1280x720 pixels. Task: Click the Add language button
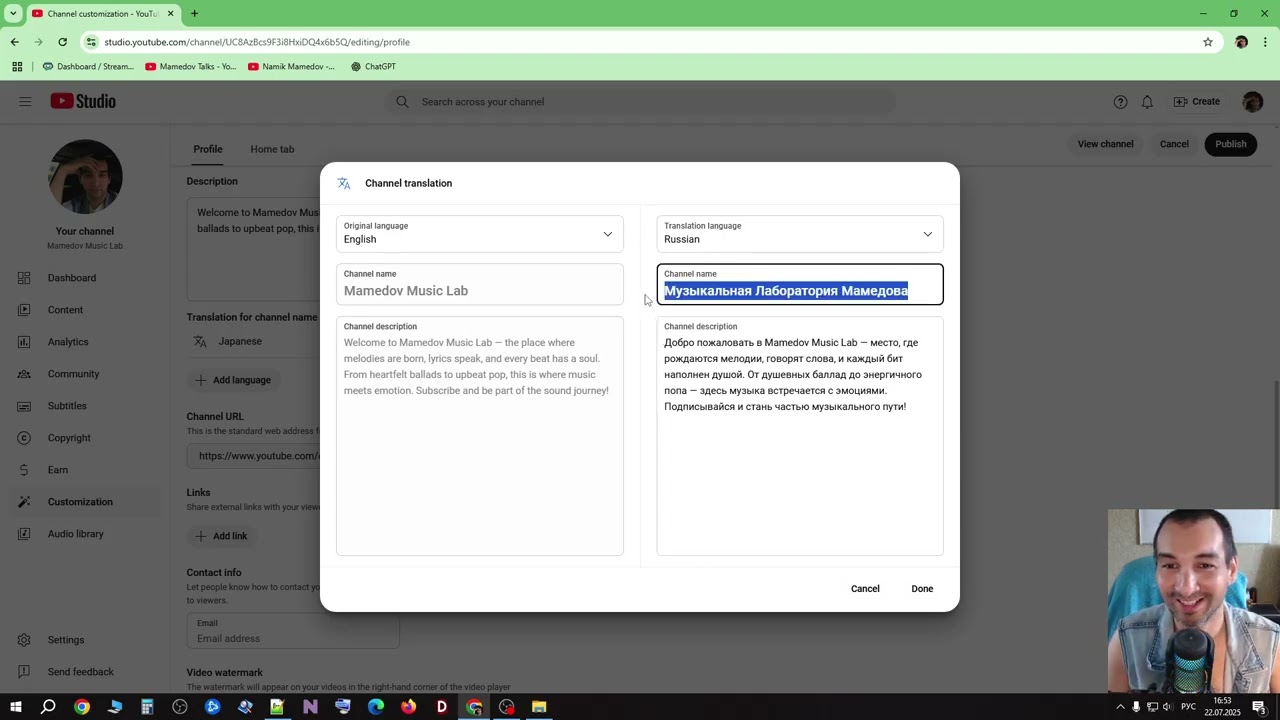point(234,380)
